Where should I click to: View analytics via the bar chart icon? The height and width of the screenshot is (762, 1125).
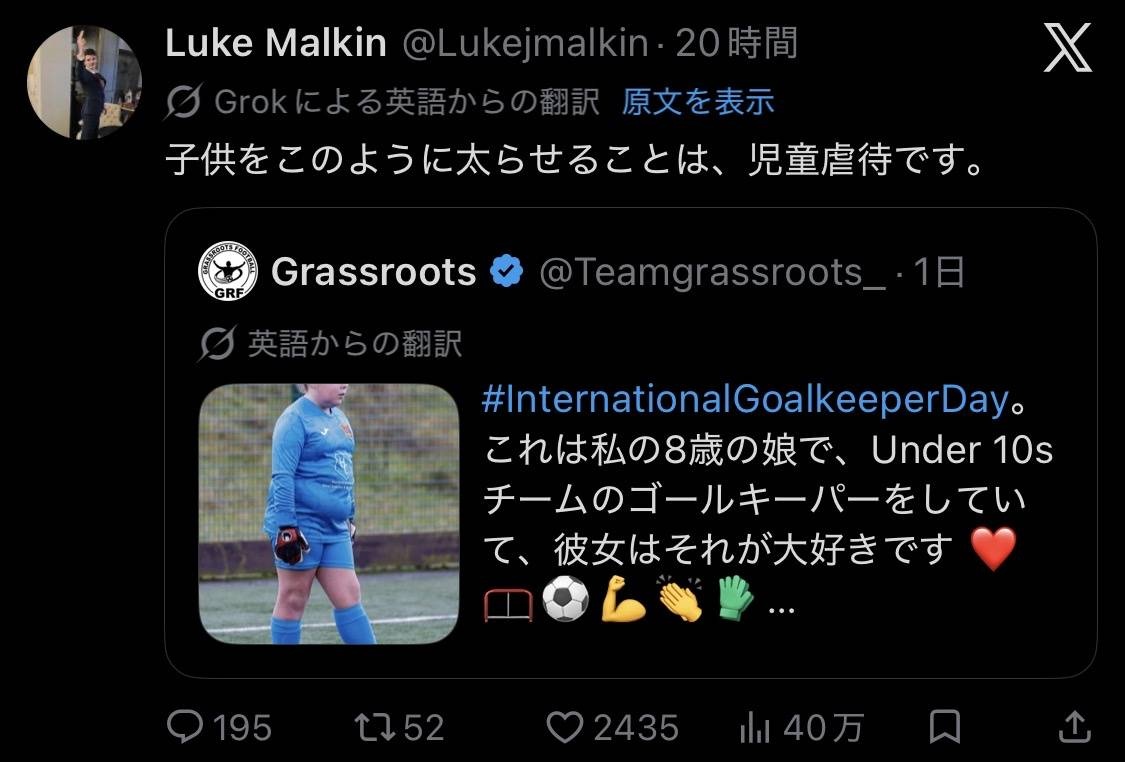pyautogui.click(x=754, y=728)
